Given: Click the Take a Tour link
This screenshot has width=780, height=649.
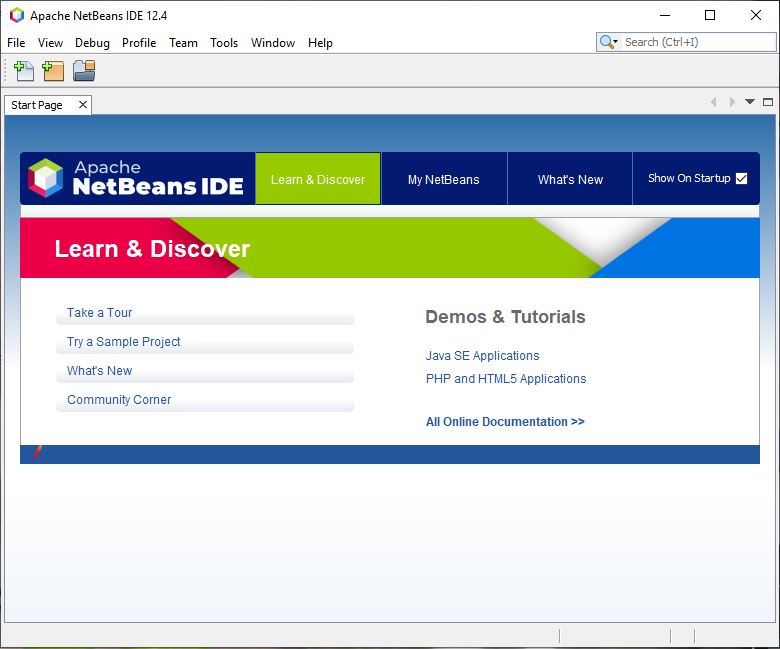Looking at the screenshot, I should pos(99,312).
